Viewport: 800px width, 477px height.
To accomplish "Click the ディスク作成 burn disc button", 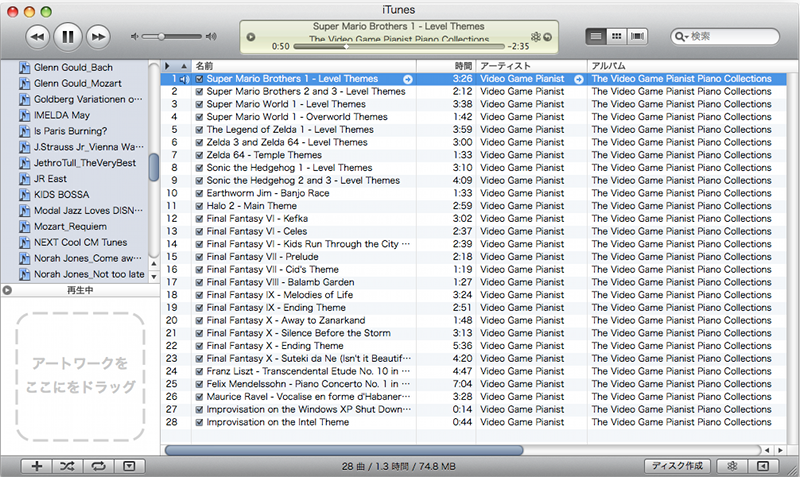I will click(x=677, y=466).
